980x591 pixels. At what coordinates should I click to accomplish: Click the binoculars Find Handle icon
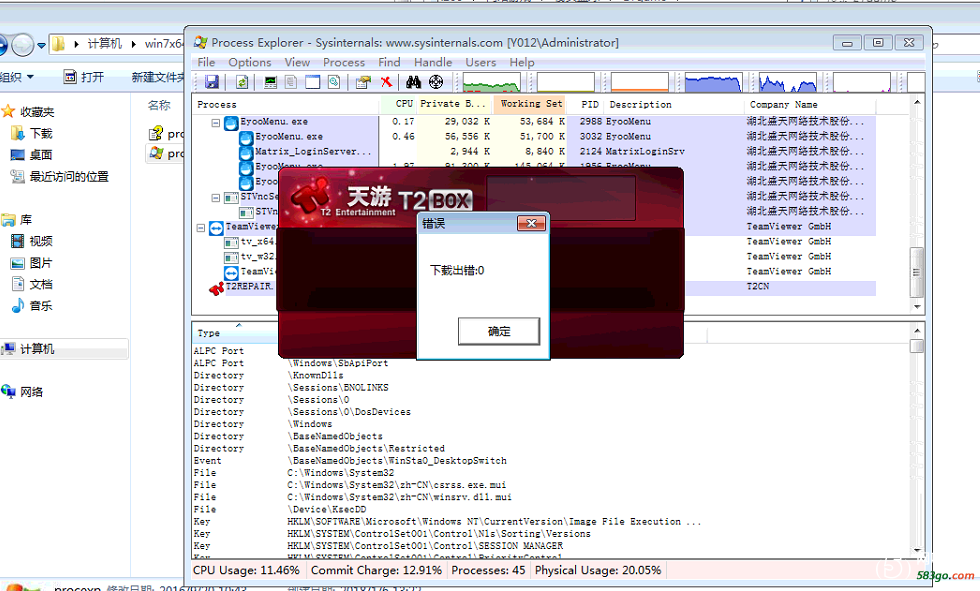pos(413,82)
